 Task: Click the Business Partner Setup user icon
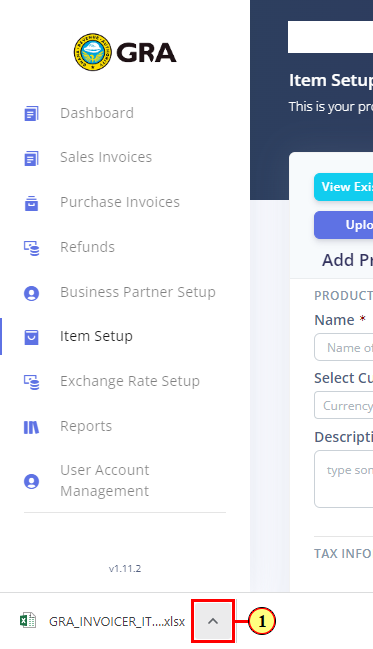[x=31, y=293]
